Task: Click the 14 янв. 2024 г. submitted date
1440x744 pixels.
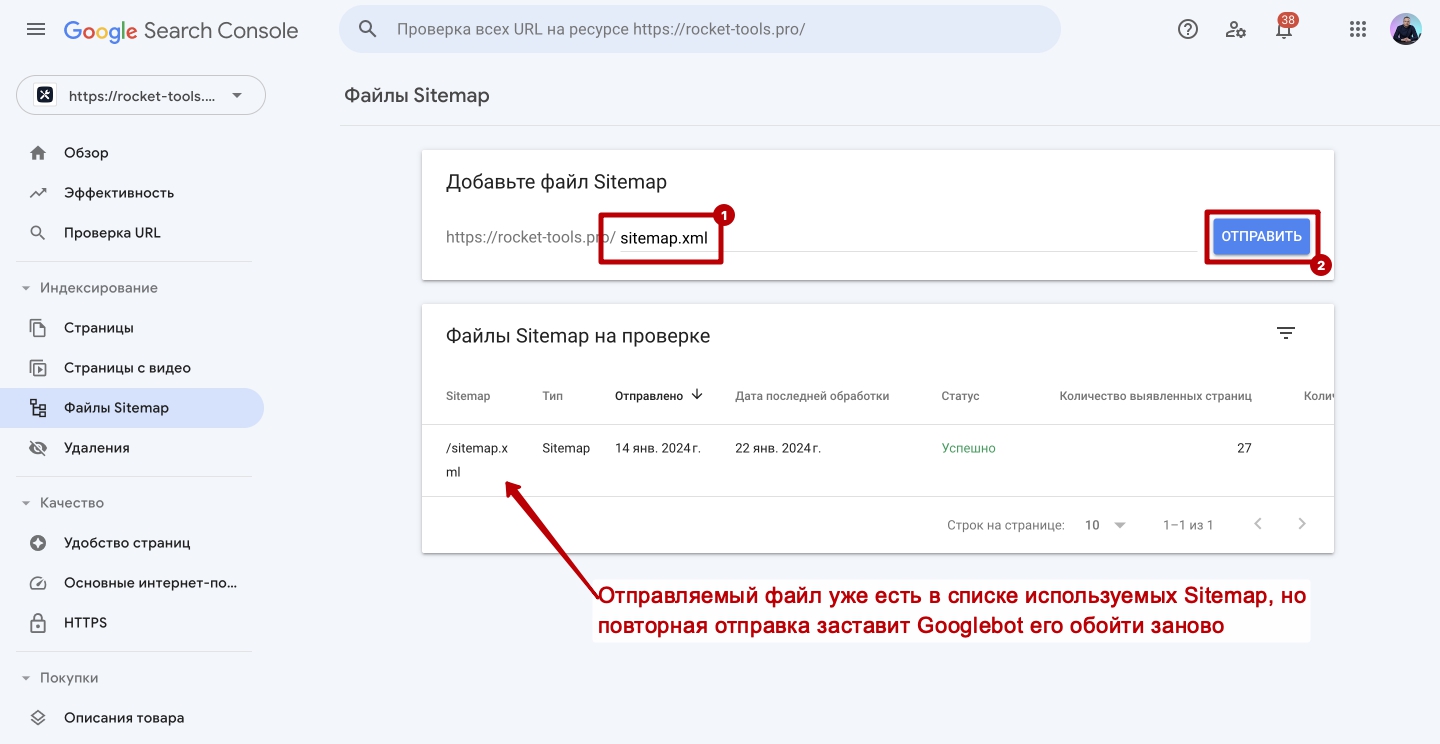Action: pos(658,448)
